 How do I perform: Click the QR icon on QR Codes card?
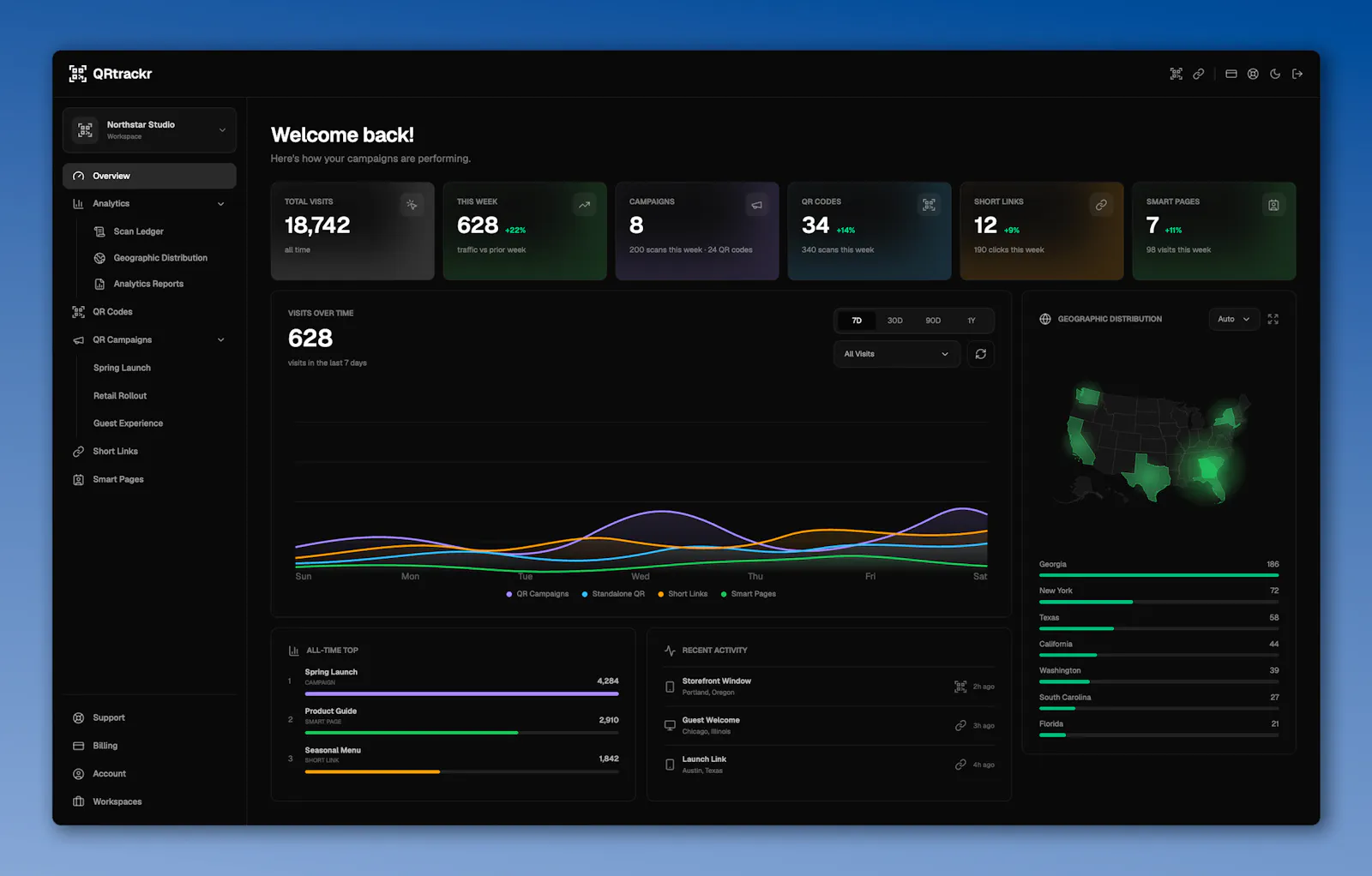929,205
